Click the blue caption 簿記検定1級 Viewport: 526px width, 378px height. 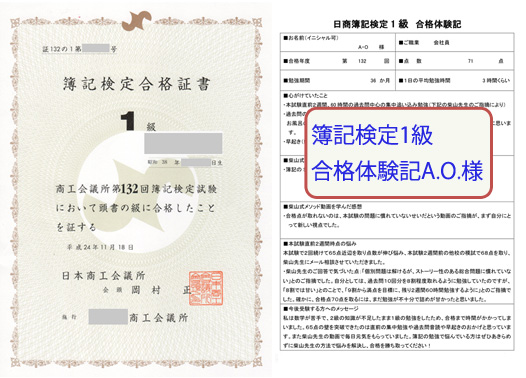tap(372, 135)
